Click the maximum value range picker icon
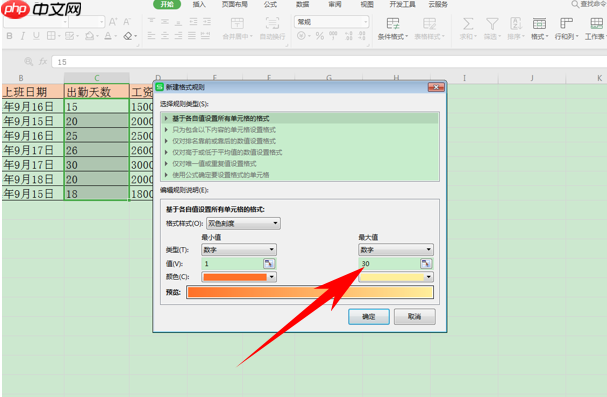607x397 pixels. click(426, 264)
